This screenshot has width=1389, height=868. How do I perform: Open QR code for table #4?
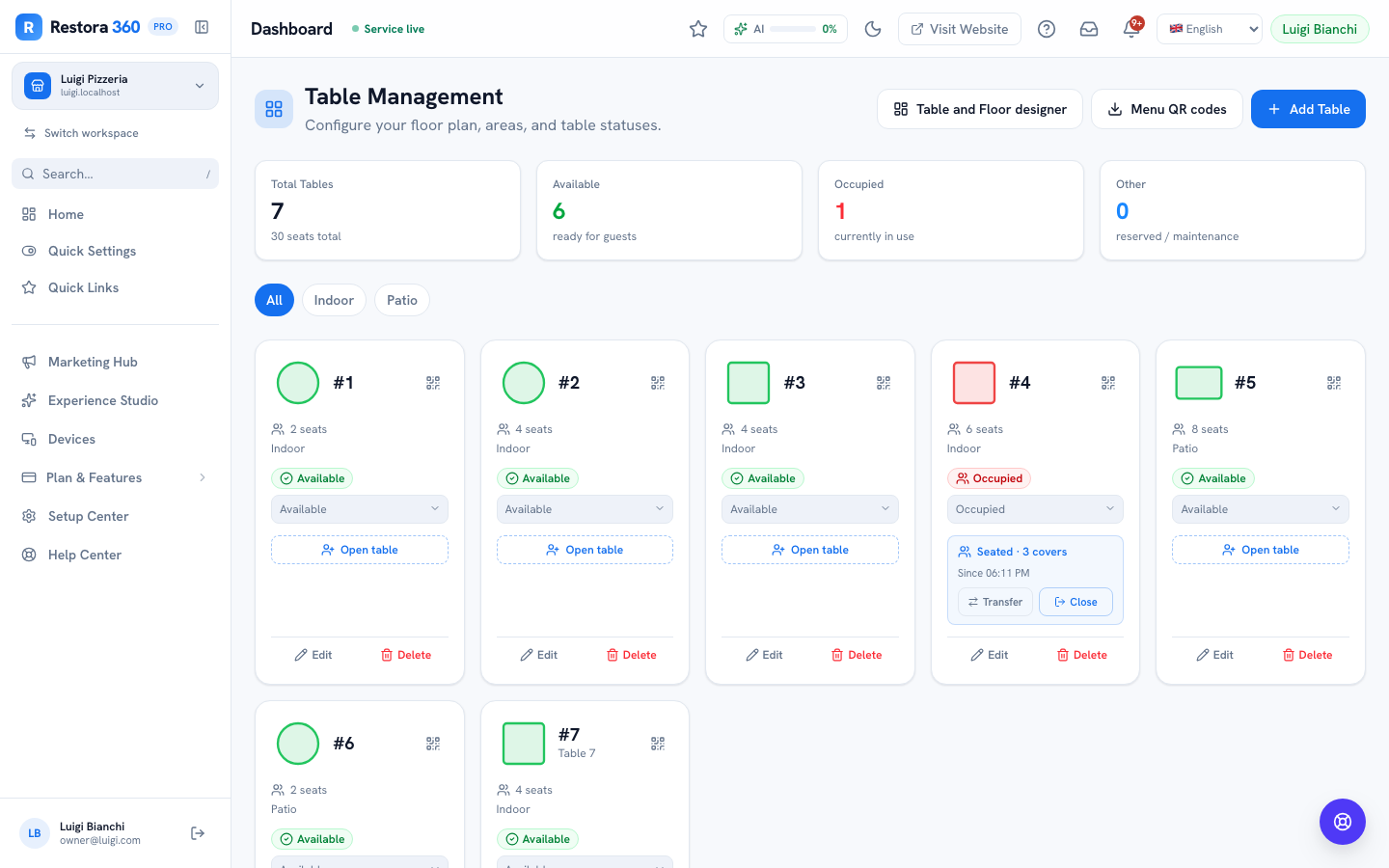pos(1108,383)
